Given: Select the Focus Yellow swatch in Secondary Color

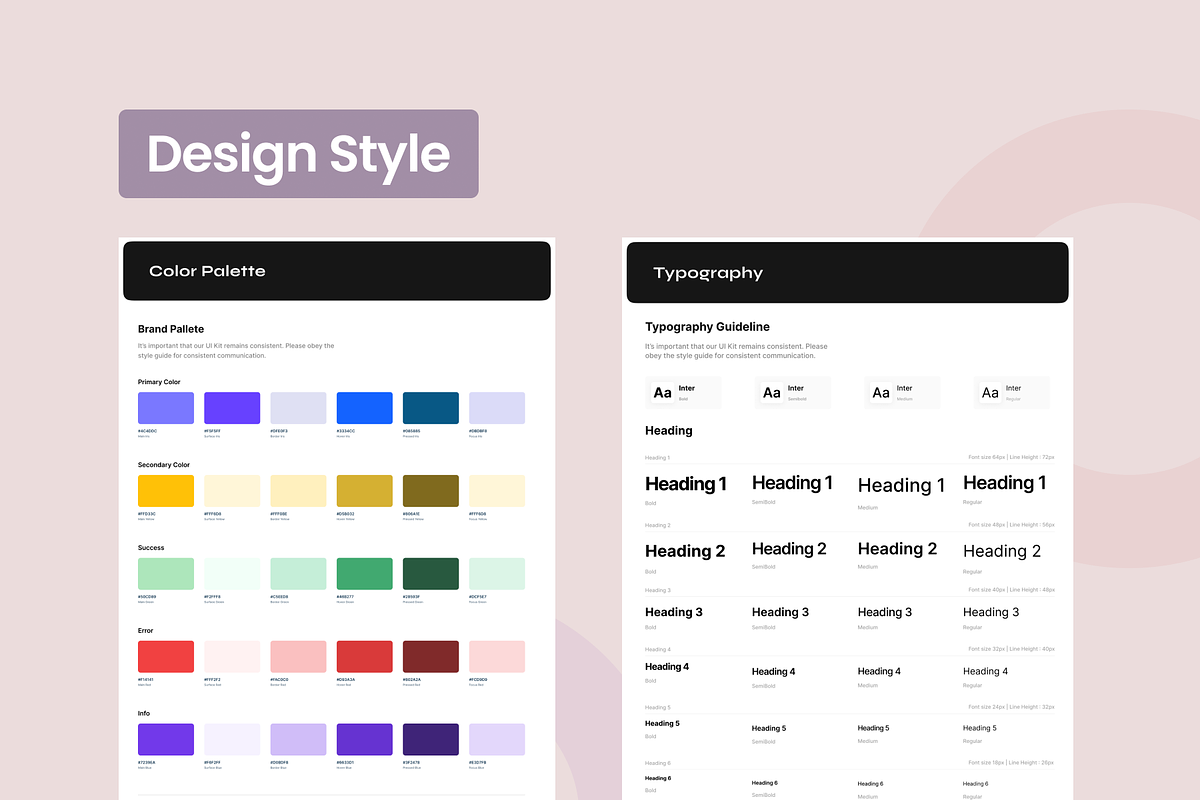Looking at the screenshot, I should (497, 491).
